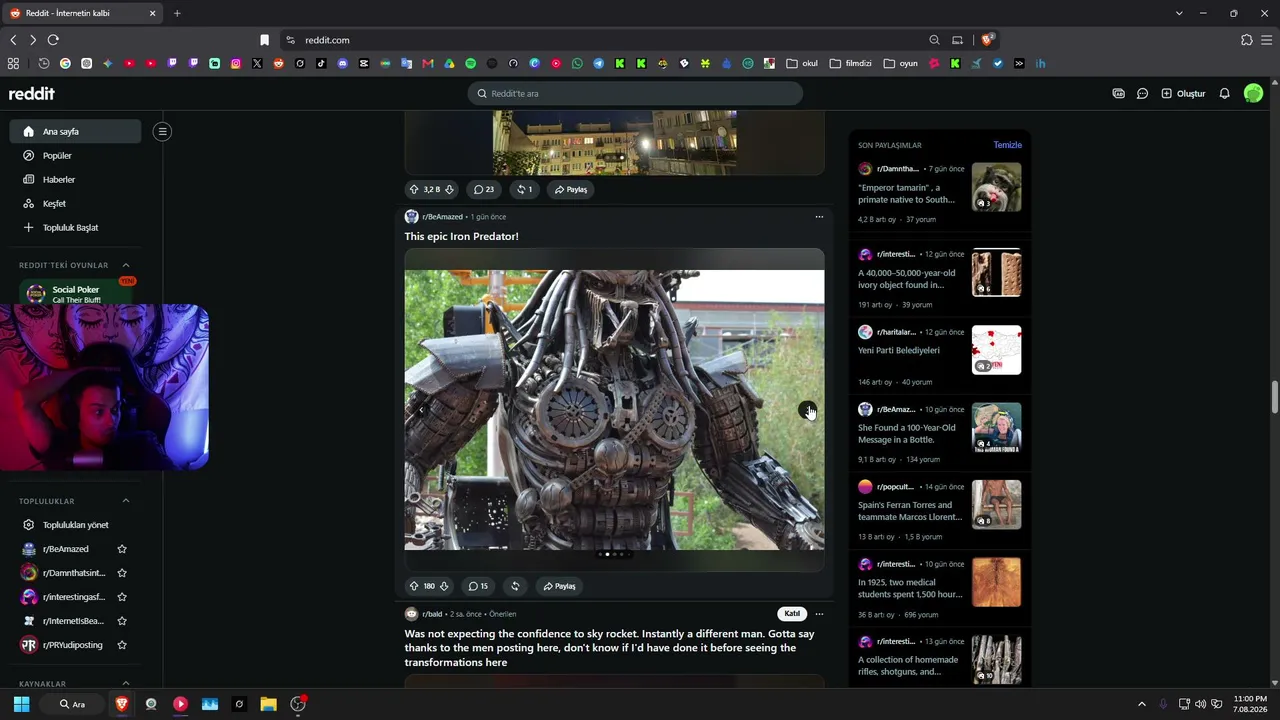The image size is (1280, 720).
Task: Open the Windows Start menu
Action: click(21, 704)
